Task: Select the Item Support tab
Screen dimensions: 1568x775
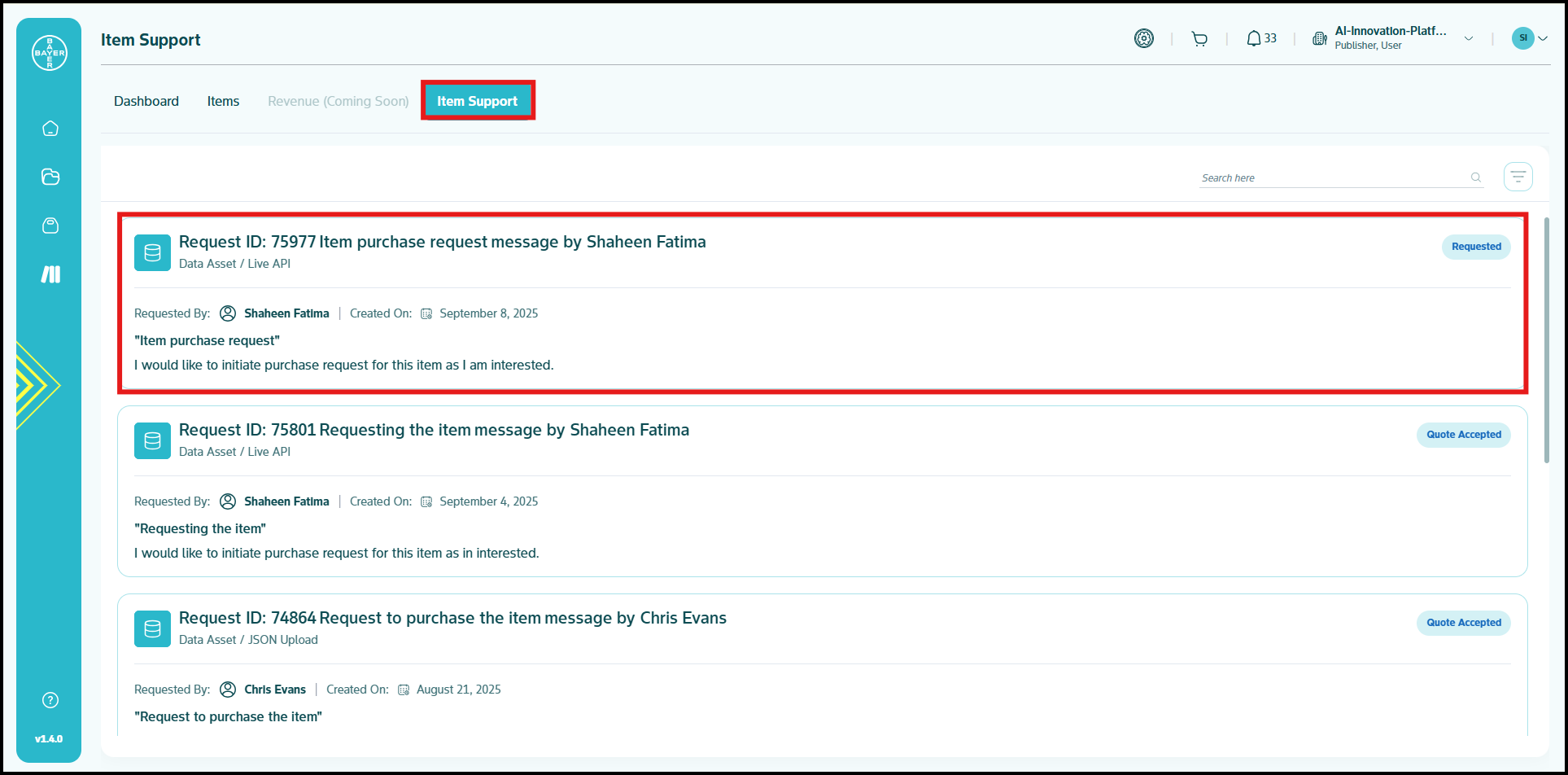Action: [477, 101]
